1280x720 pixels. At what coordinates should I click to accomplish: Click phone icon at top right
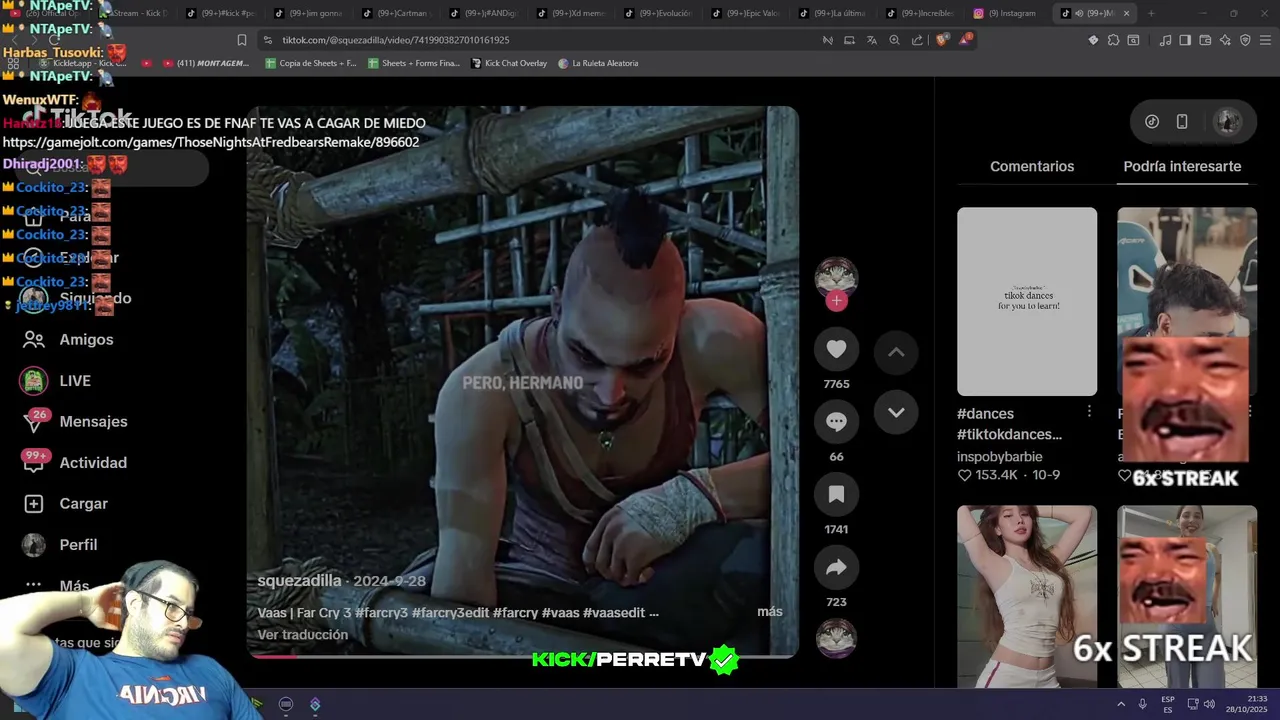tap(1182, 122)
